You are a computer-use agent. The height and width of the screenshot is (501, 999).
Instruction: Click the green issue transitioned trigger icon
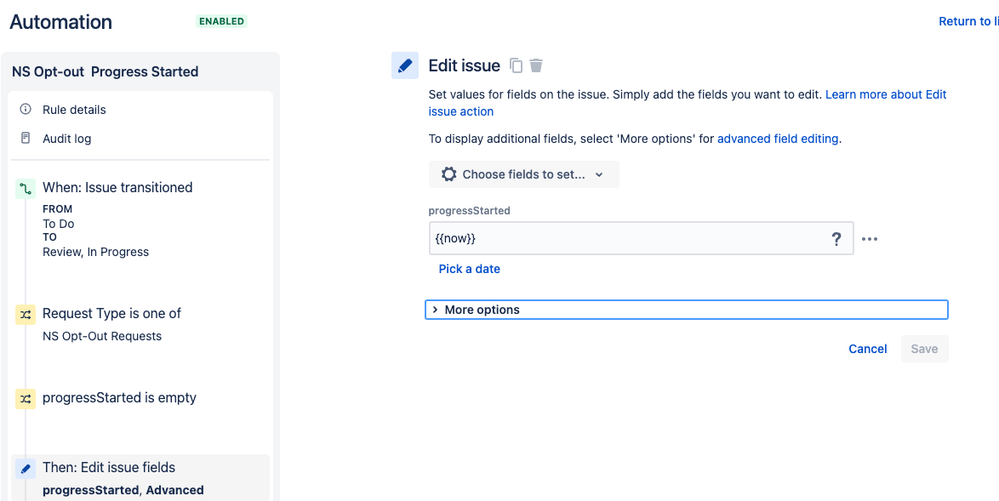[26, 188]
